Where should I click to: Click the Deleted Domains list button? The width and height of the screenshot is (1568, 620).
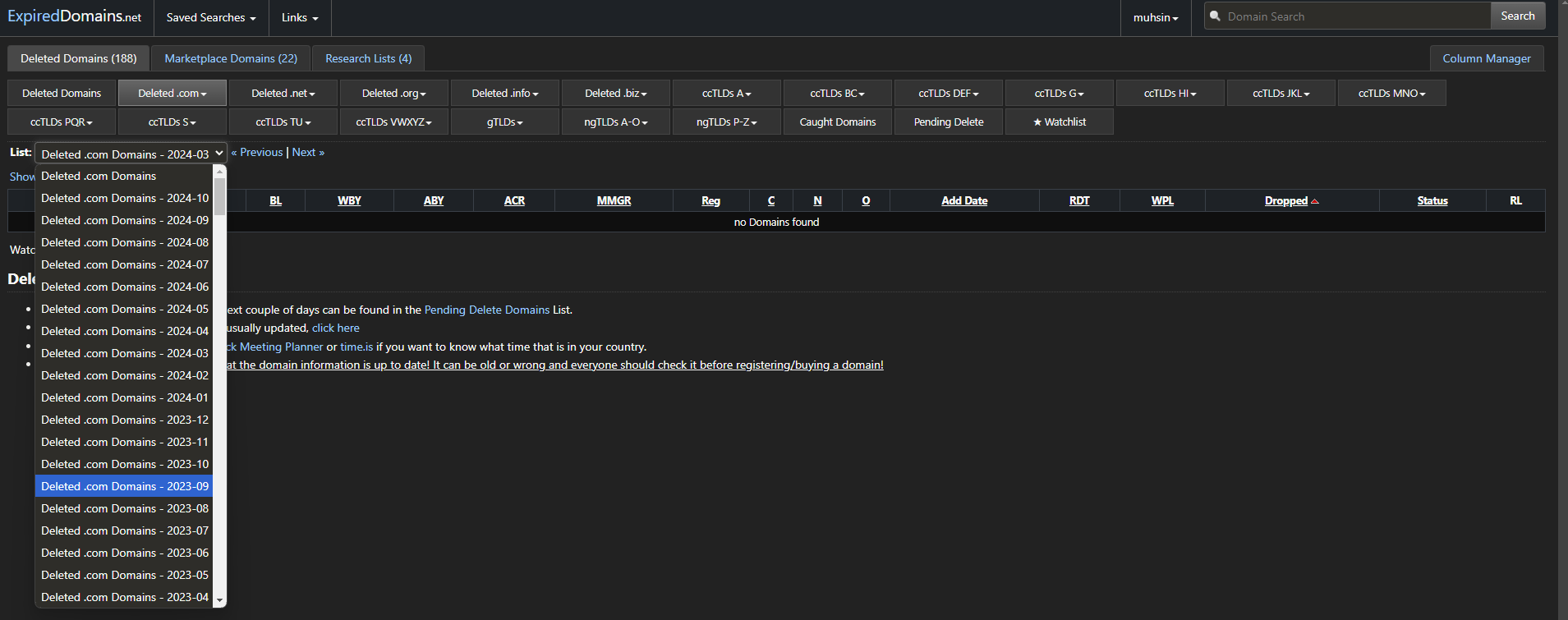point(62,93)
